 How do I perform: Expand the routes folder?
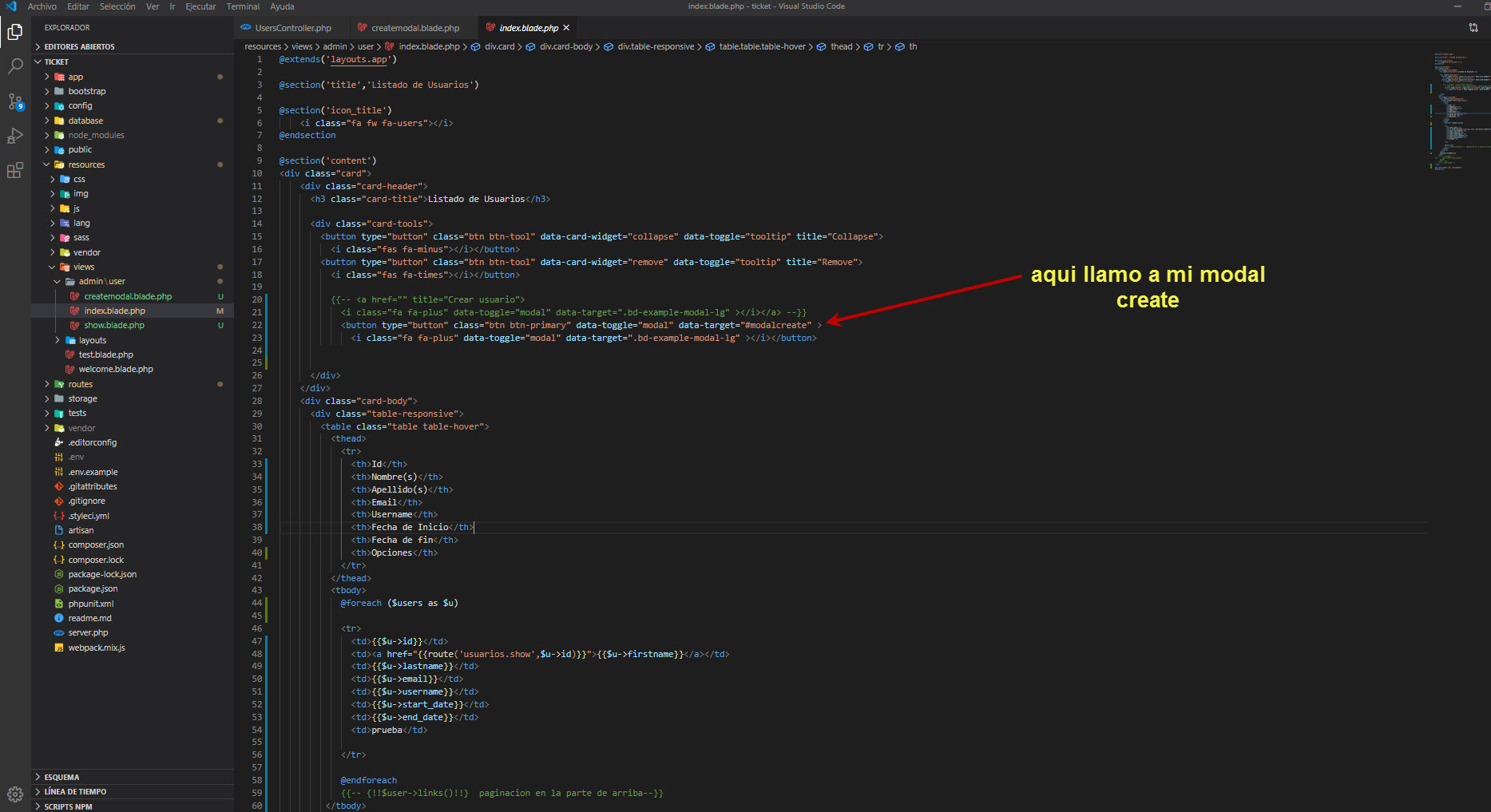point(133,384)
